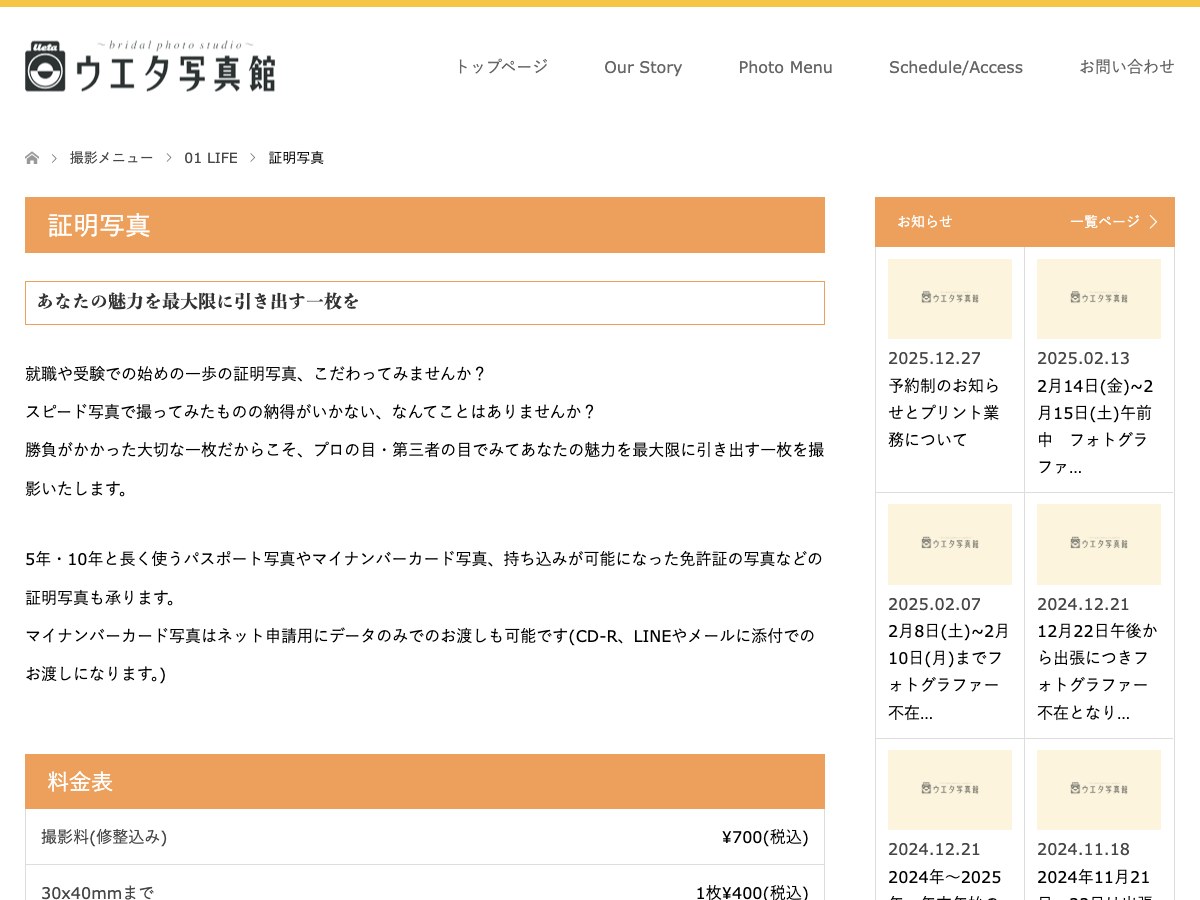Open the トップページ menu item
1200x900 pixels.
click(501, 67)
